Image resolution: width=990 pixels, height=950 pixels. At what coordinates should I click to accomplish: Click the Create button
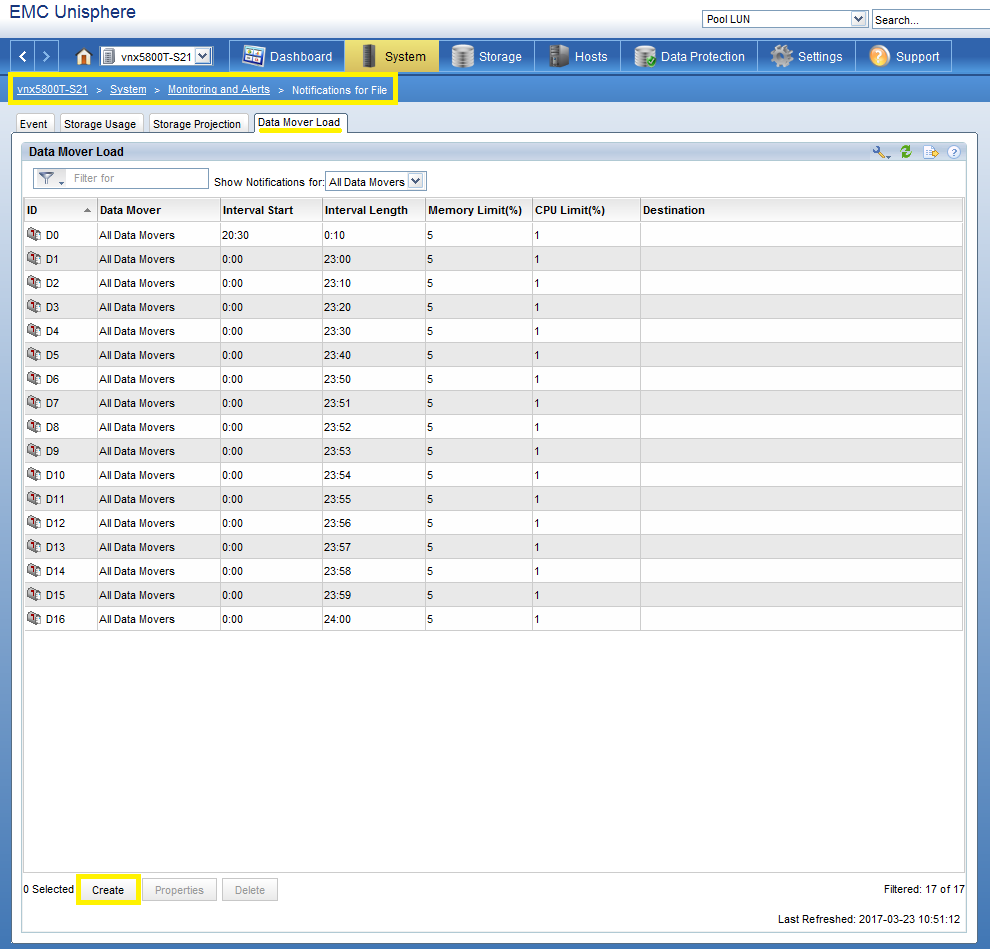pos(108,889)
